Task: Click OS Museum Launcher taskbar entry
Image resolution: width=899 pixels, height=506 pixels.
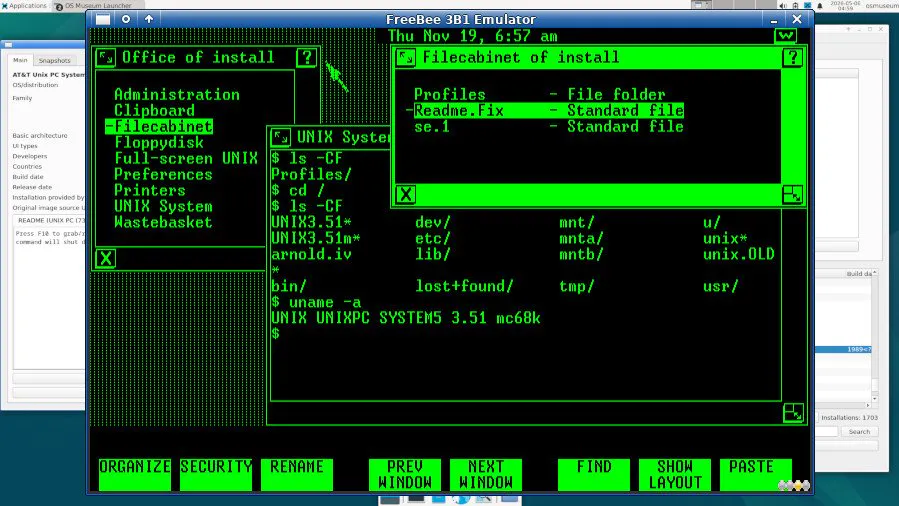Action: (x=93, y=6)
